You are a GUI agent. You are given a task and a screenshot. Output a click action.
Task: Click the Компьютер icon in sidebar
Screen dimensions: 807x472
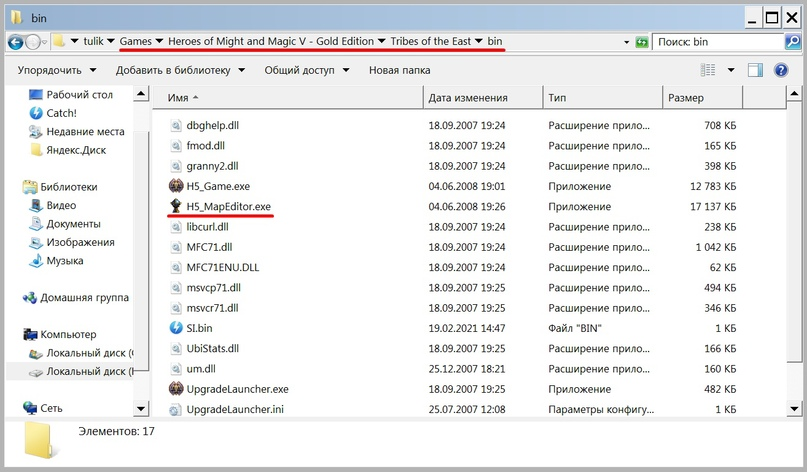coord(30,335)
